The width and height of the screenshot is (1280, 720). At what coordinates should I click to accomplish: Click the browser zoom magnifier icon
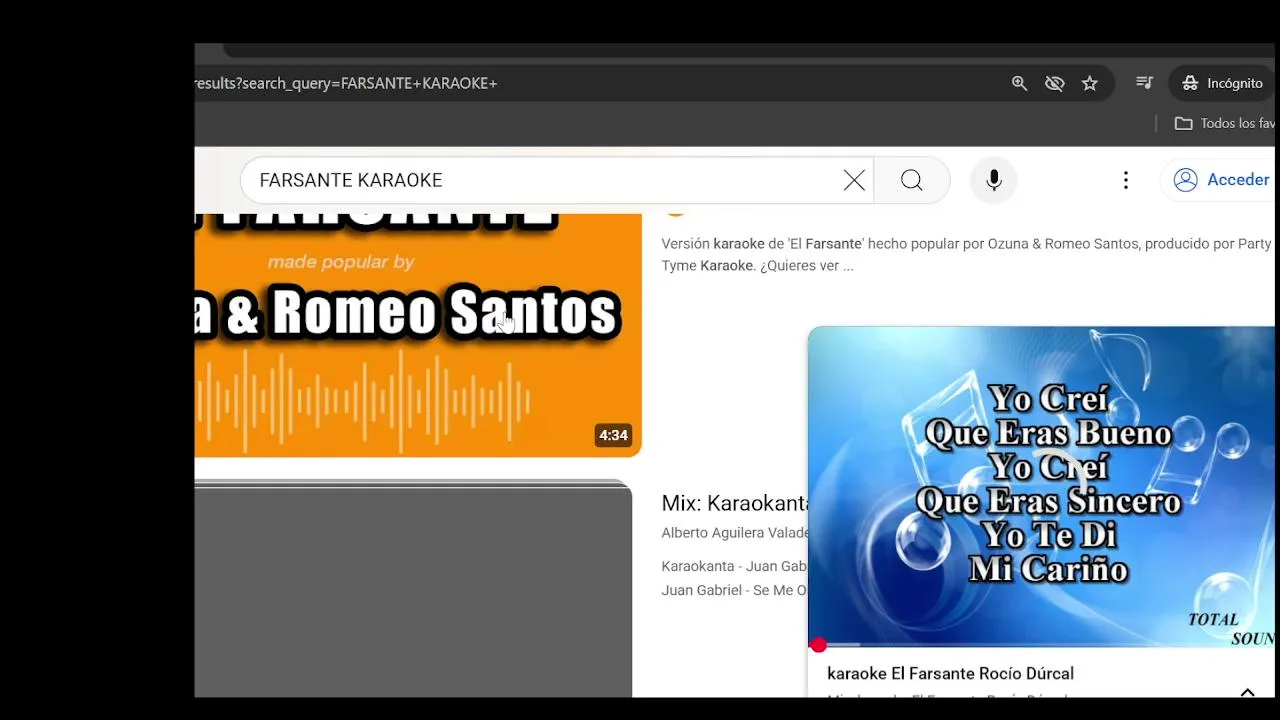point(1019,83)
